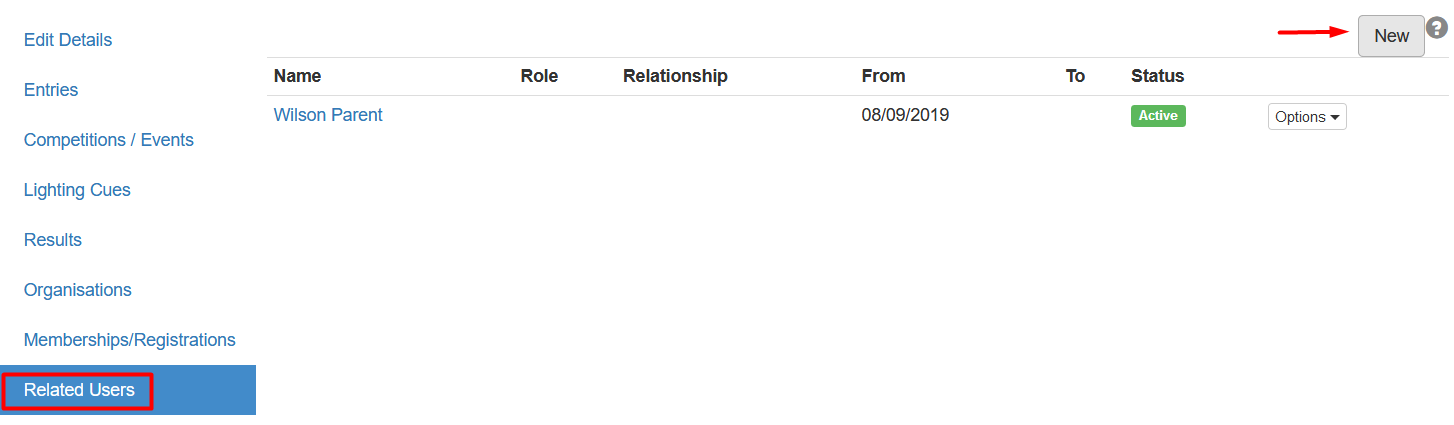1454x425 pixels.
Task: Open the Wilson Parent user link
Action: point(328,115)
